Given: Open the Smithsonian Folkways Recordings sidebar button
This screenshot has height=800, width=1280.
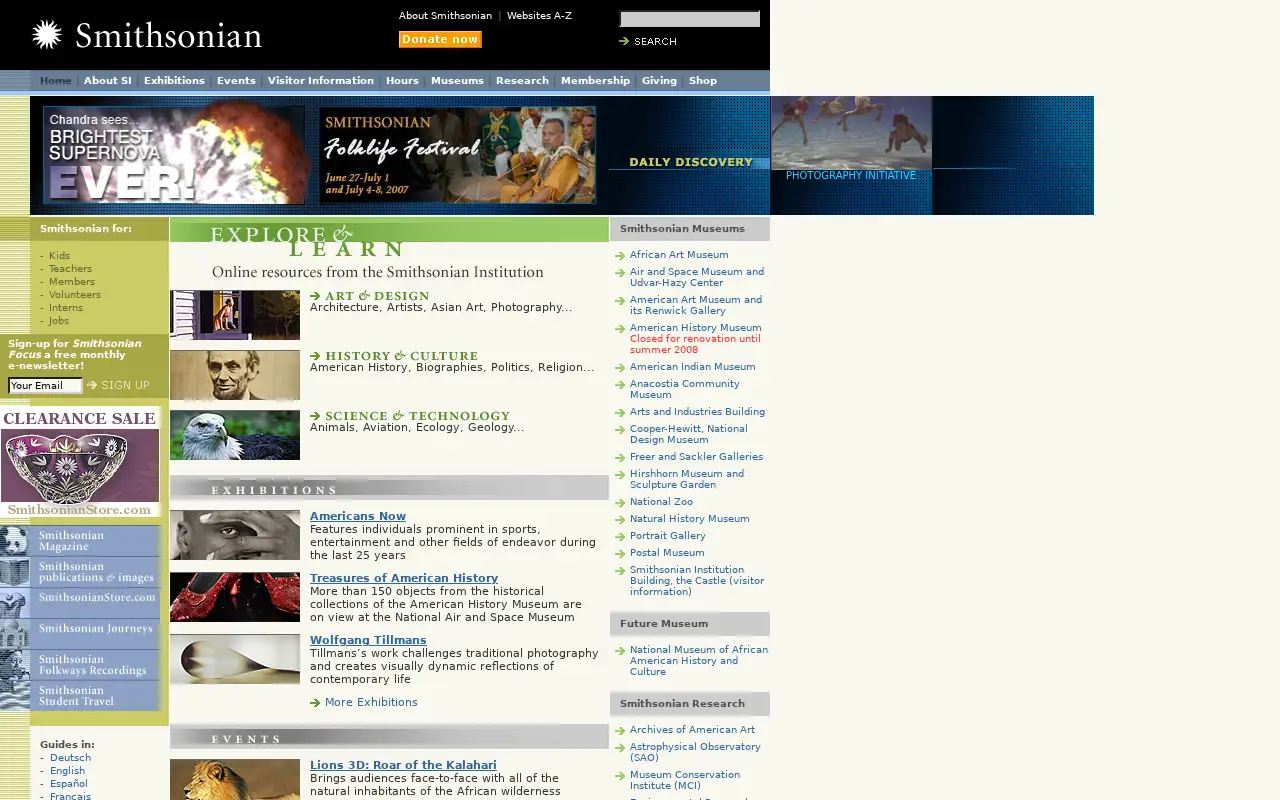Looking at the screenshot, I should pyautogui.click(x=80, y=665).
